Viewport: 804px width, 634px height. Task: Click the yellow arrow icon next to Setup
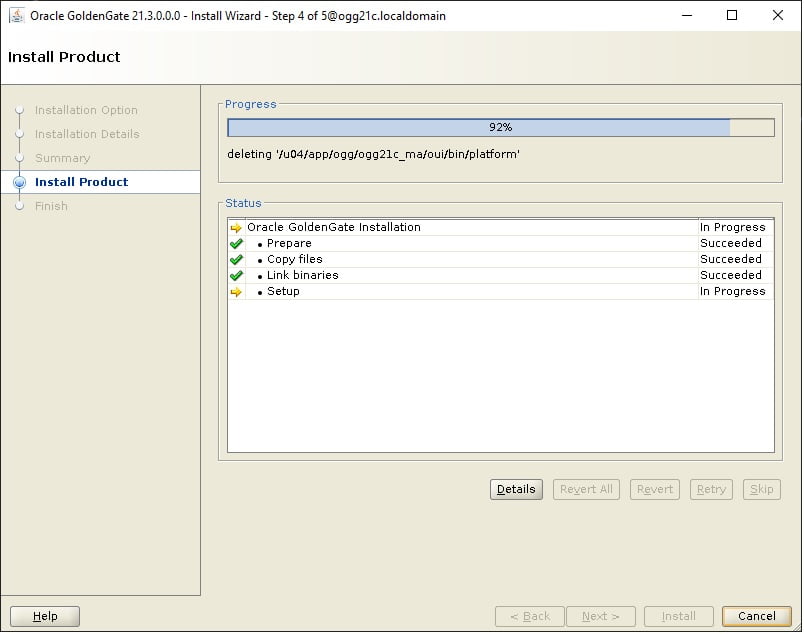click(x=236, y=292)
